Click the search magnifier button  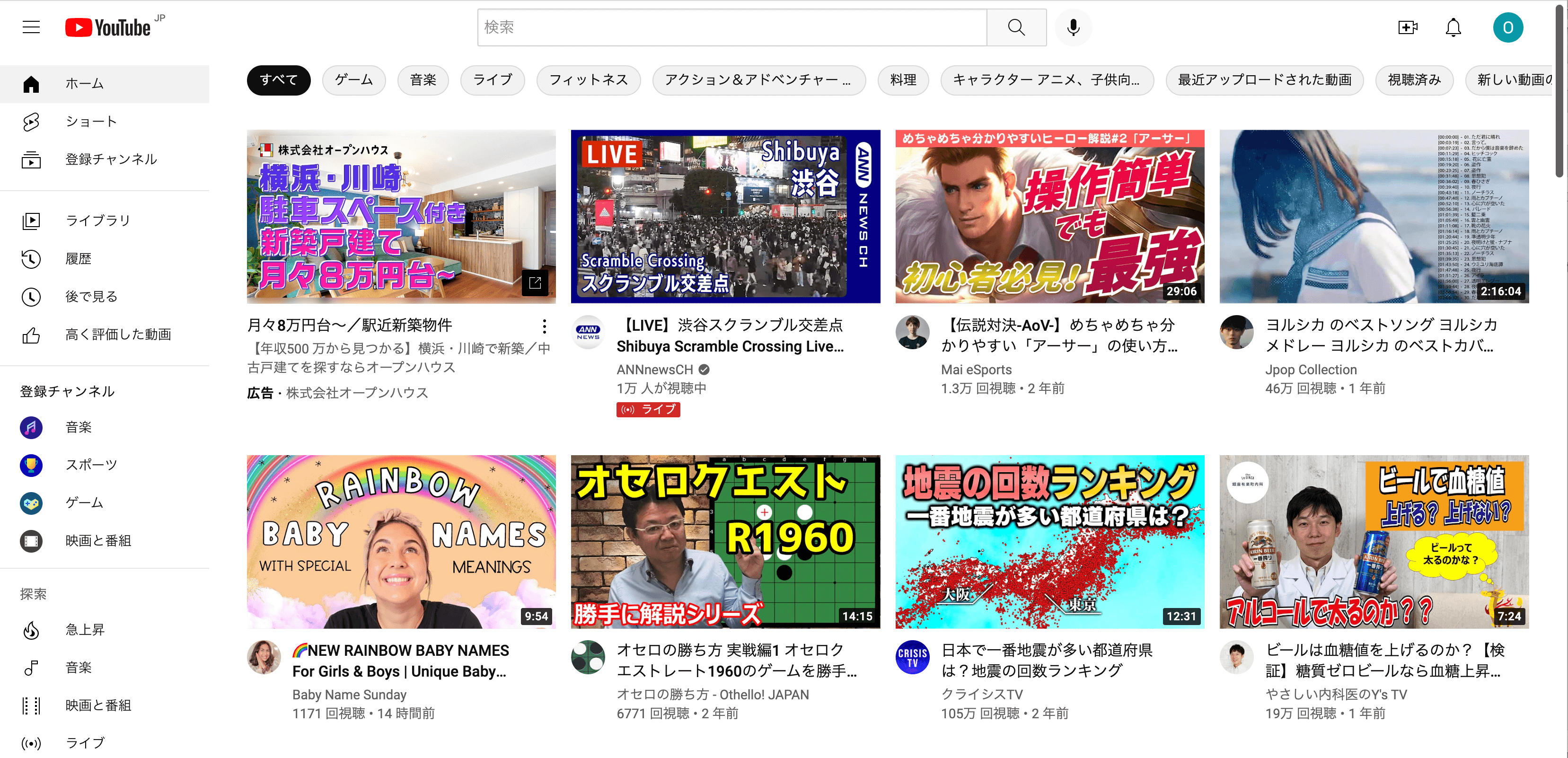click(x=1016, y=27)
